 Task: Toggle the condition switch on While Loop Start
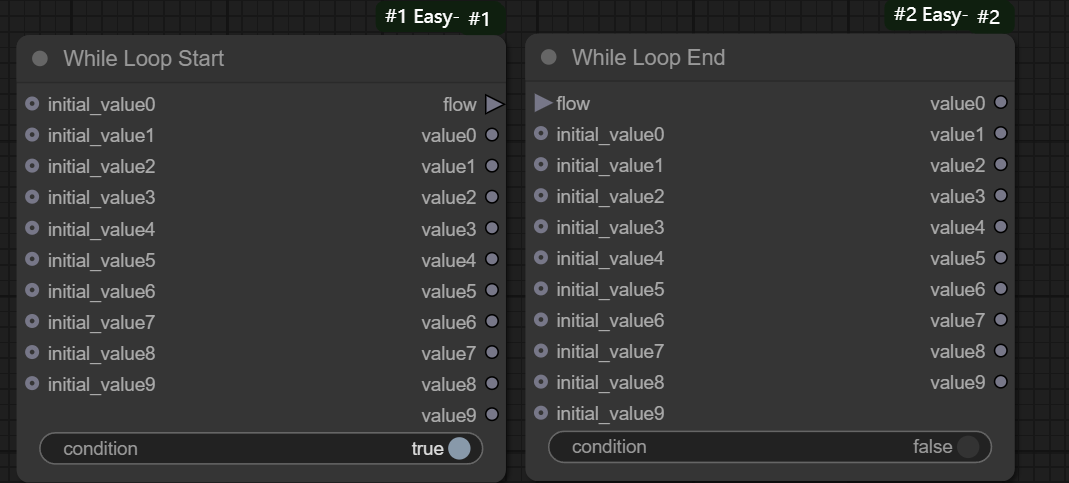(459, 448)
